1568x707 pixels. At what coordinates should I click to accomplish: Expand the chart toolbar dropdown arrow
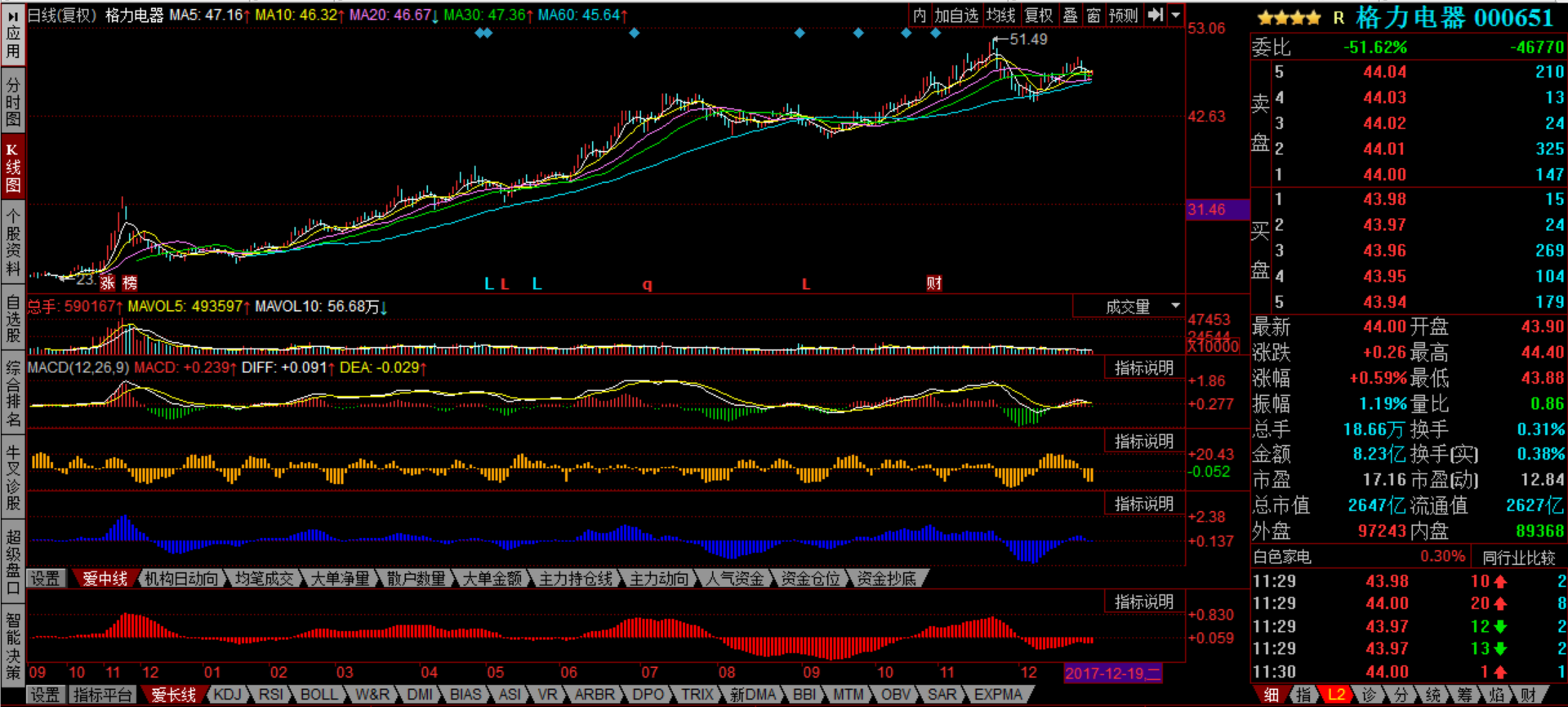(x=1176, y=16)
